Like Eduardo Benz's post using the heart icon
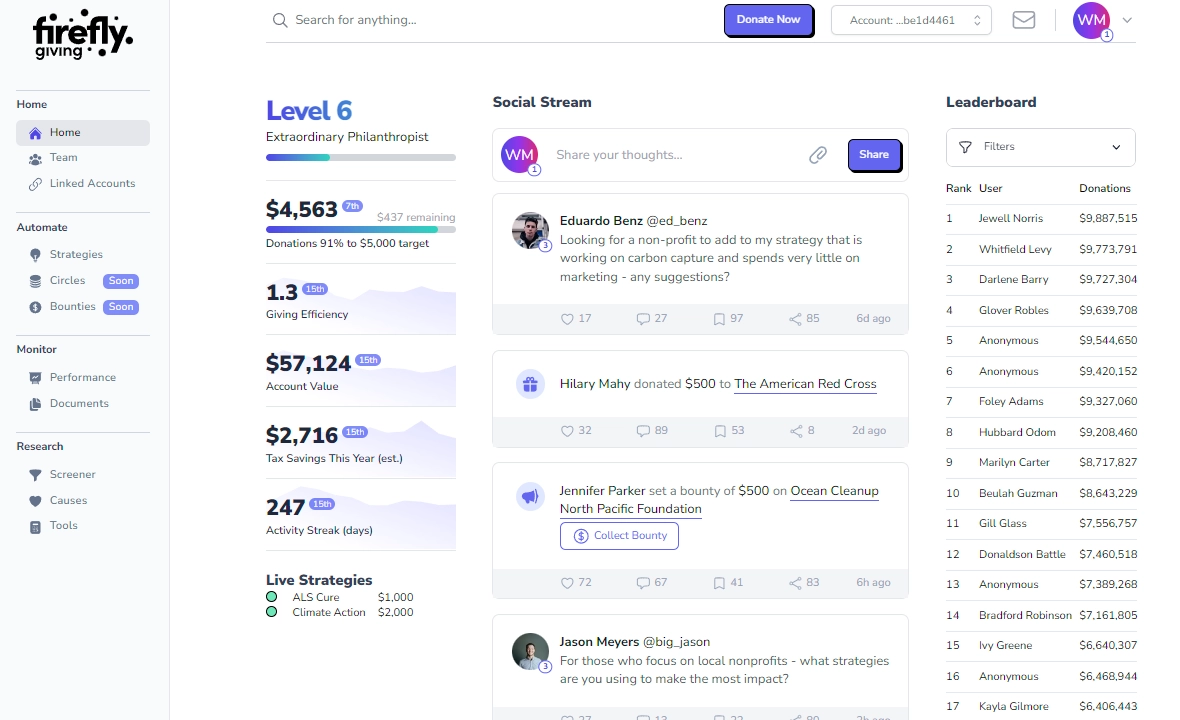This screenshot has height=720, width=1180. tap(567, 318)
